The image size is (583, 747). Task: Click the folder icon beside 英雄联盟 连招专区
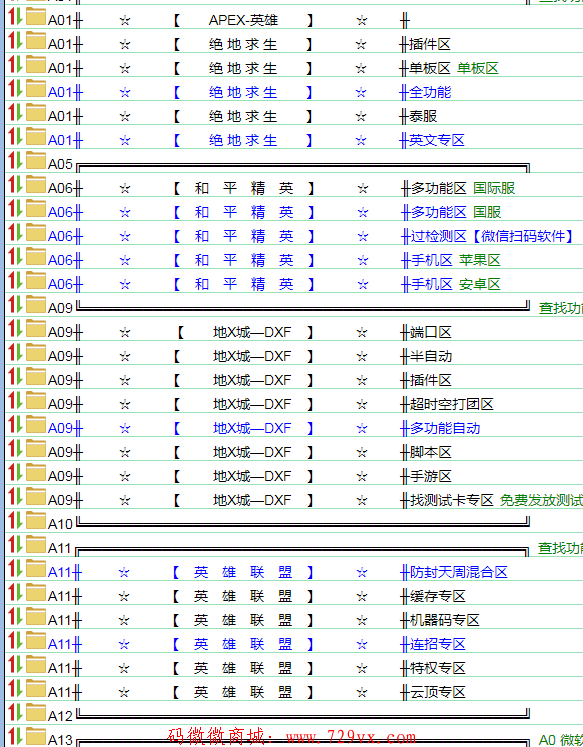coord(35,640)
